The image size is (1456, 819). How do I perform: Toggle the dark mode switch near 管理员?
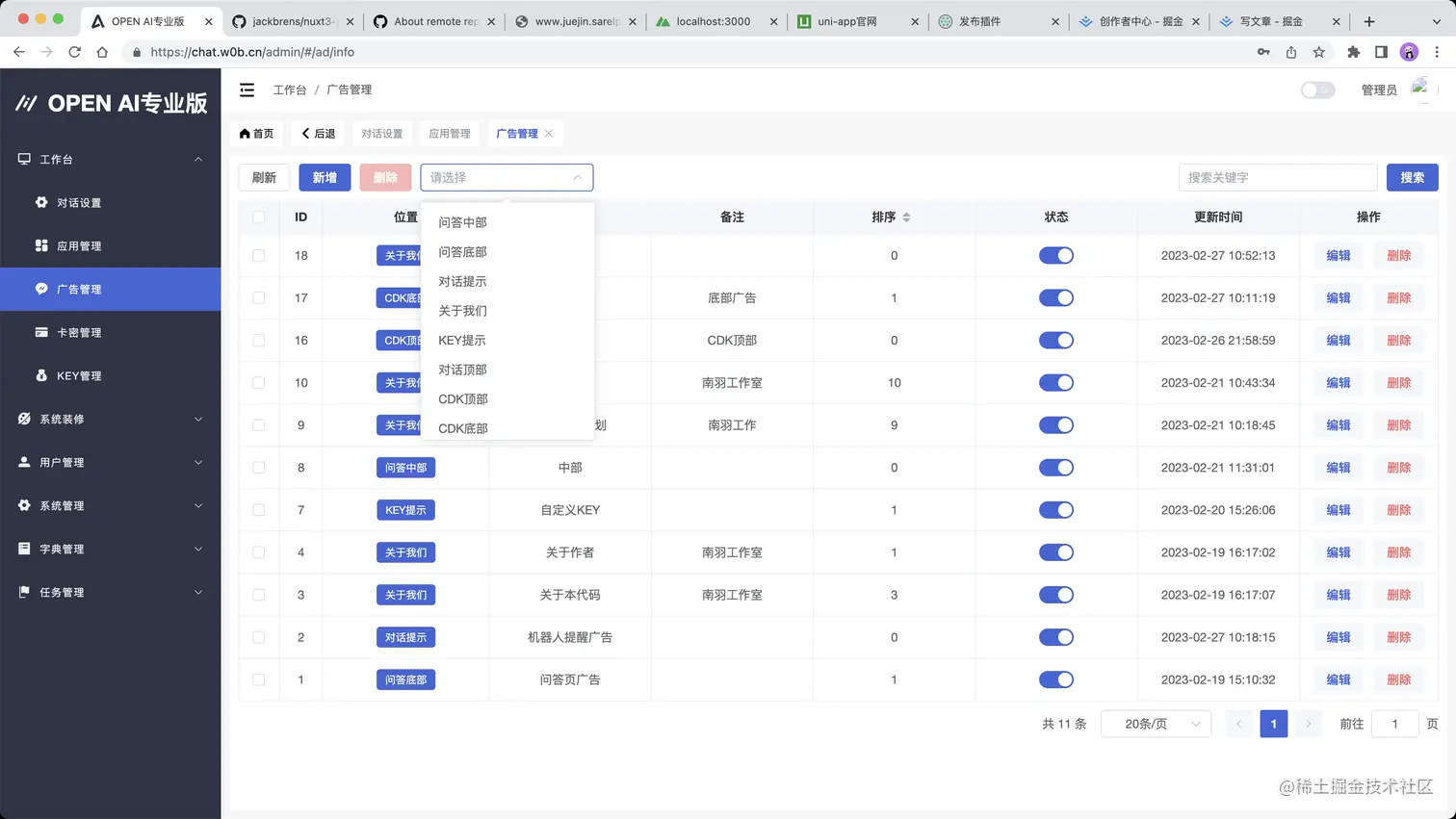(x=1316, y=89)
